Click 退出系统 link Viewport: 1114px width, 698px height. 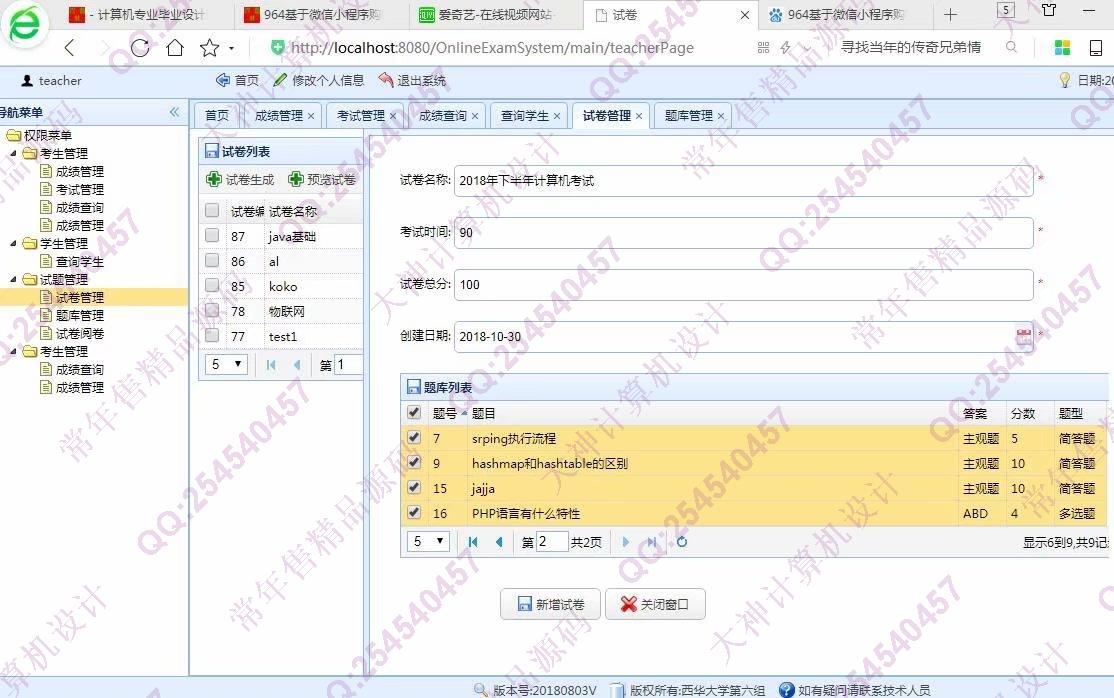point(412,80)
